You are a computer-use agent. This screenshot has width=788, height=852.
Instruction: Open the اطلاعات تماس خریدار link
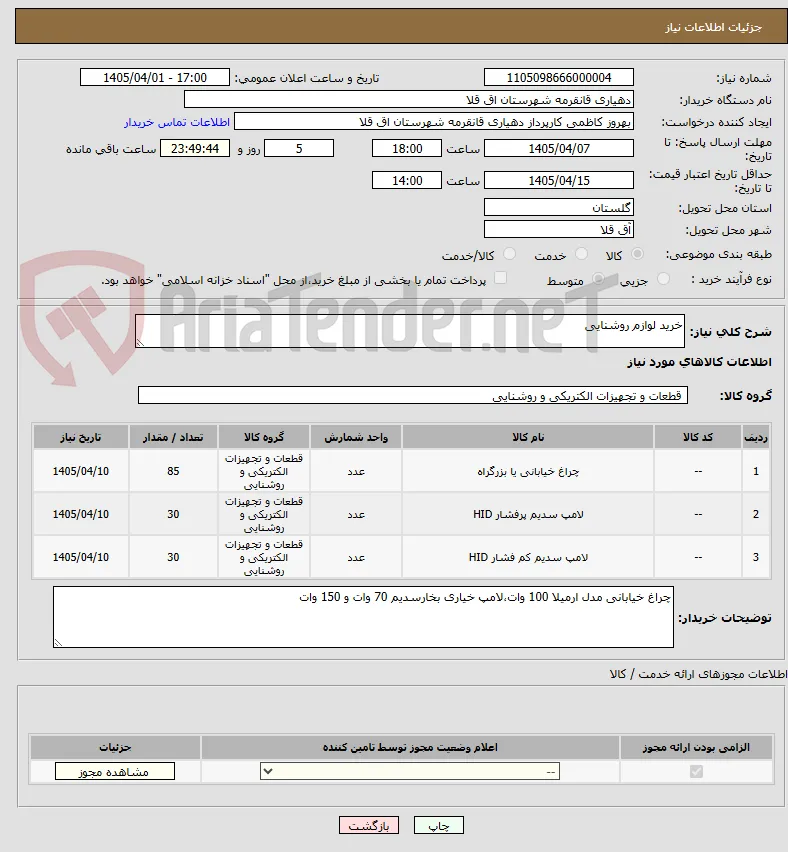click(177, 122)
